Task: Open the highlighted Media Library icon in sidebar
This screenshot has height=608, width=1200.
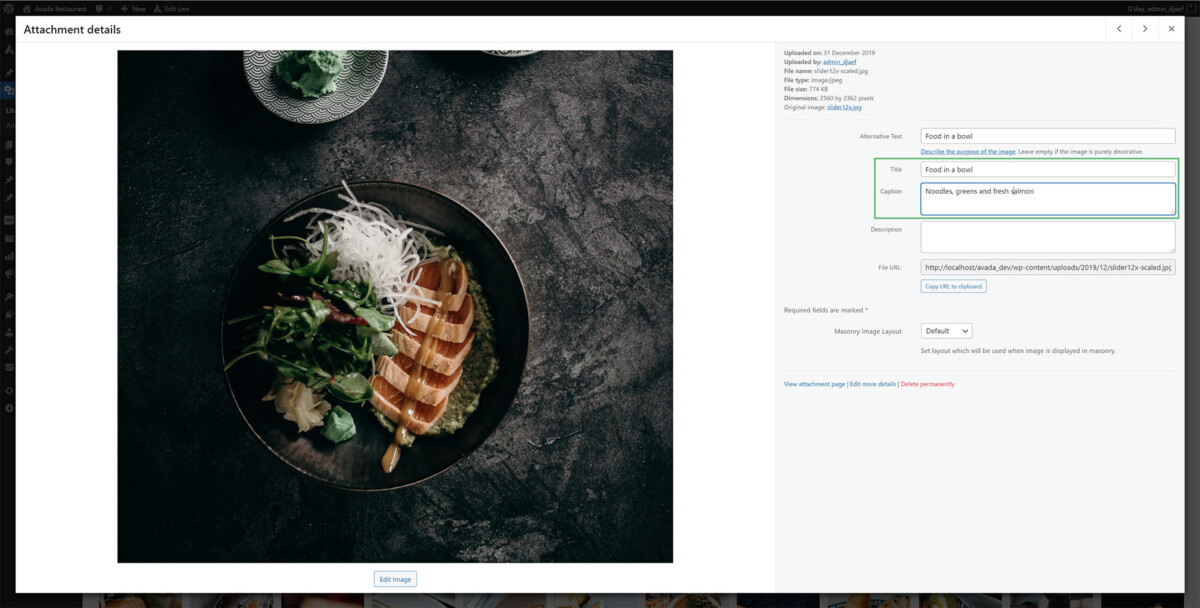Action: [8, 89]
